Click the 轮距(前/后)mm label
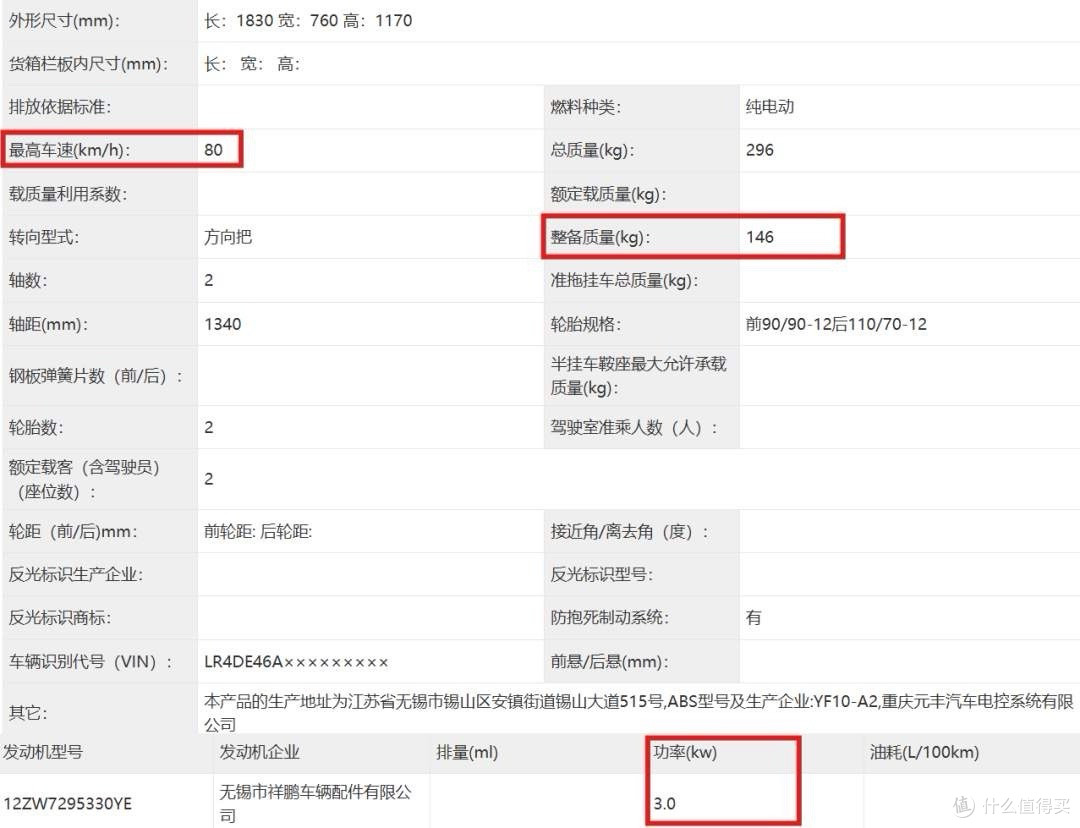Image resolution: width=1080 pixels, height=828 pixels. (72, 532)
